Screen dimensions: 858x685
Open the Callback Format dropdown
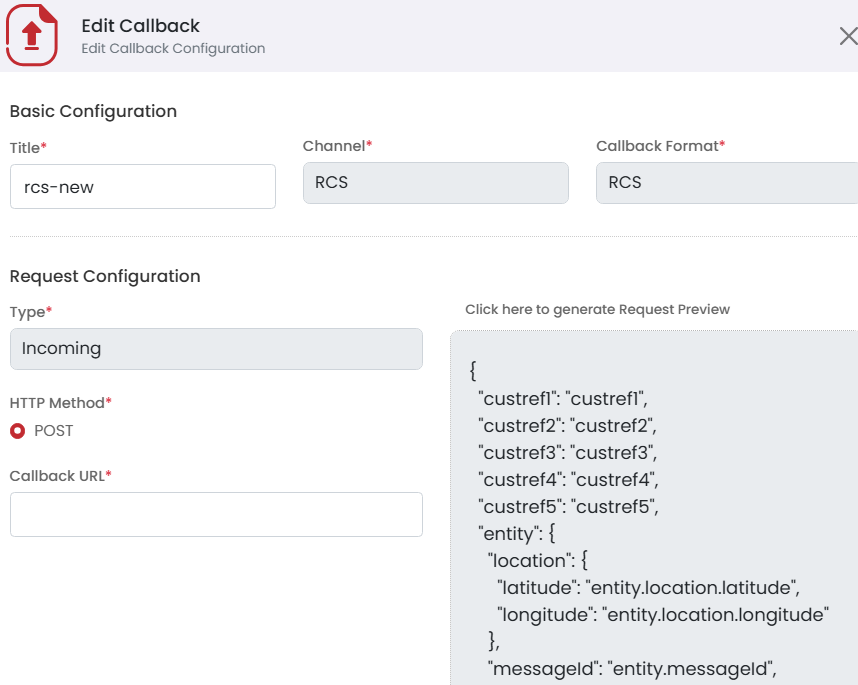727,183
